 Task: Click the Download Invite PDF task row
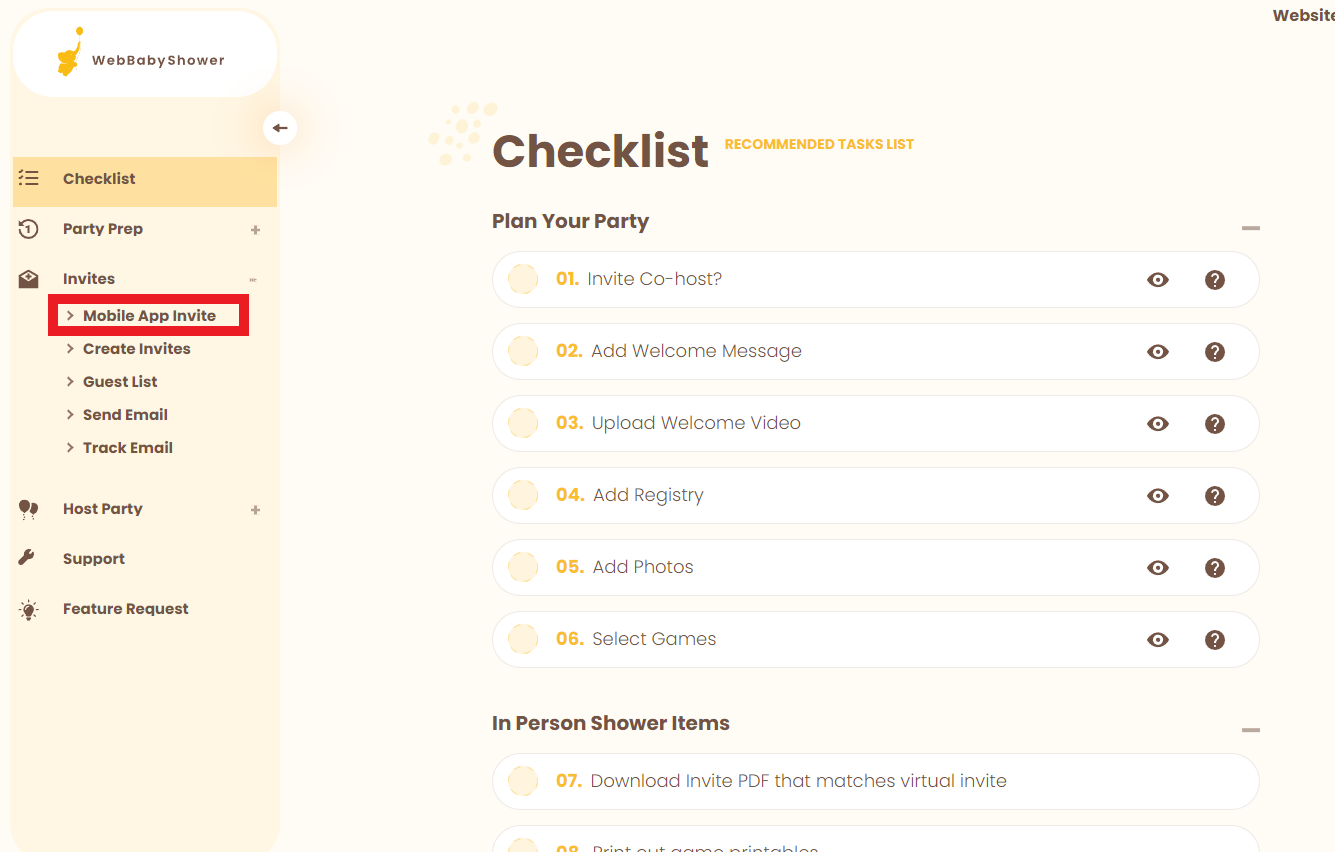798,781
